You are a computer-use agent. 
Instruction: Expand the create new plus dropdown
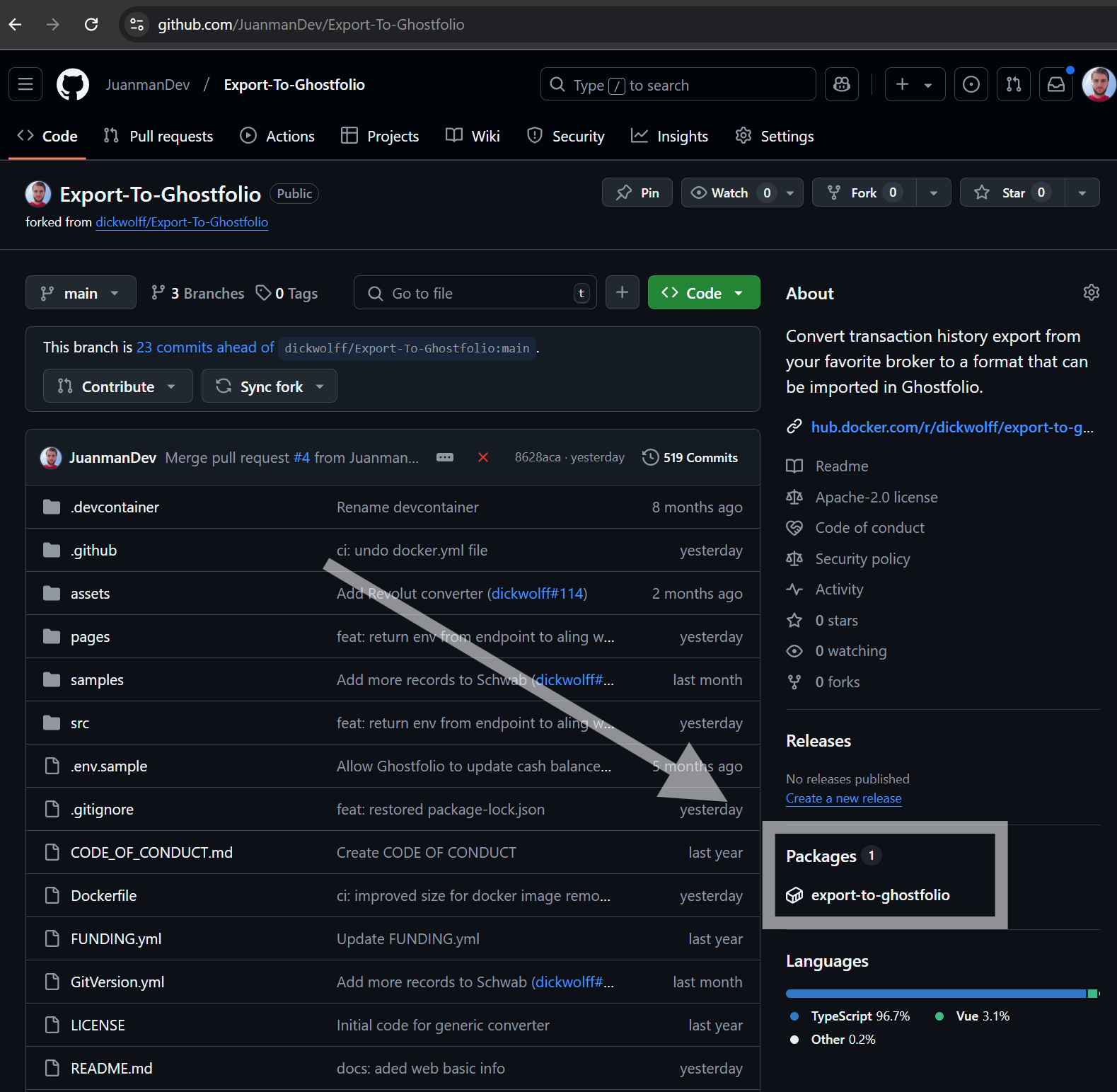click(915, 85)
